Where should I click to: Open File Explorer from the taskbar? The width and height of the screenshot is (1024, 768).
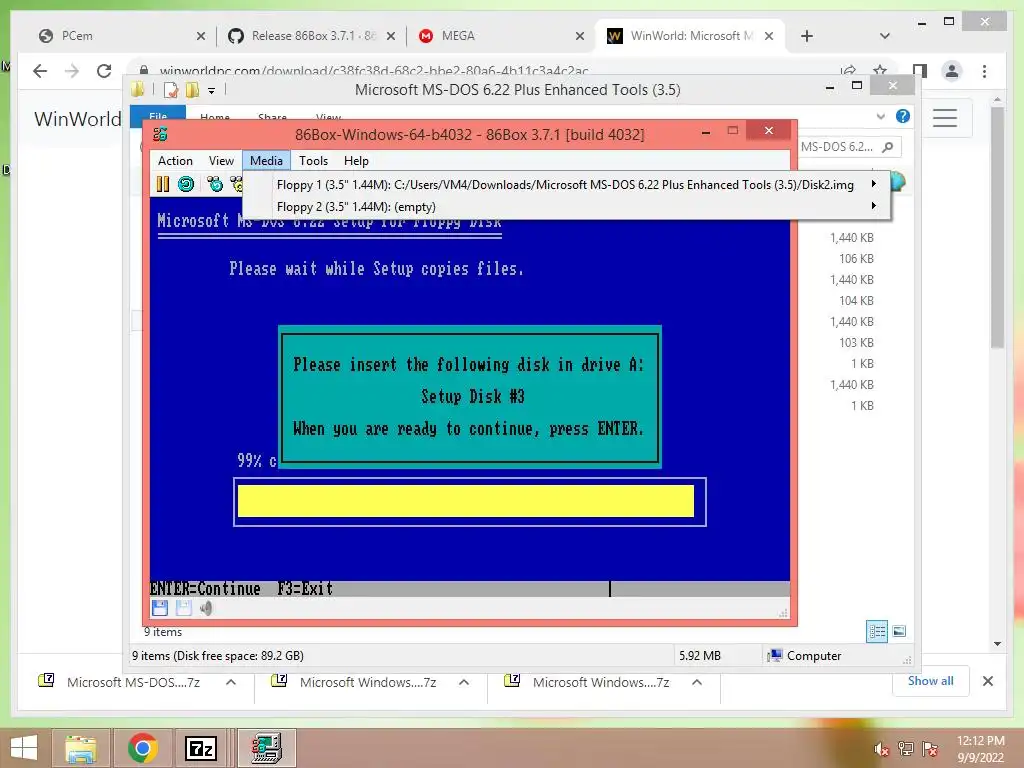80,748
